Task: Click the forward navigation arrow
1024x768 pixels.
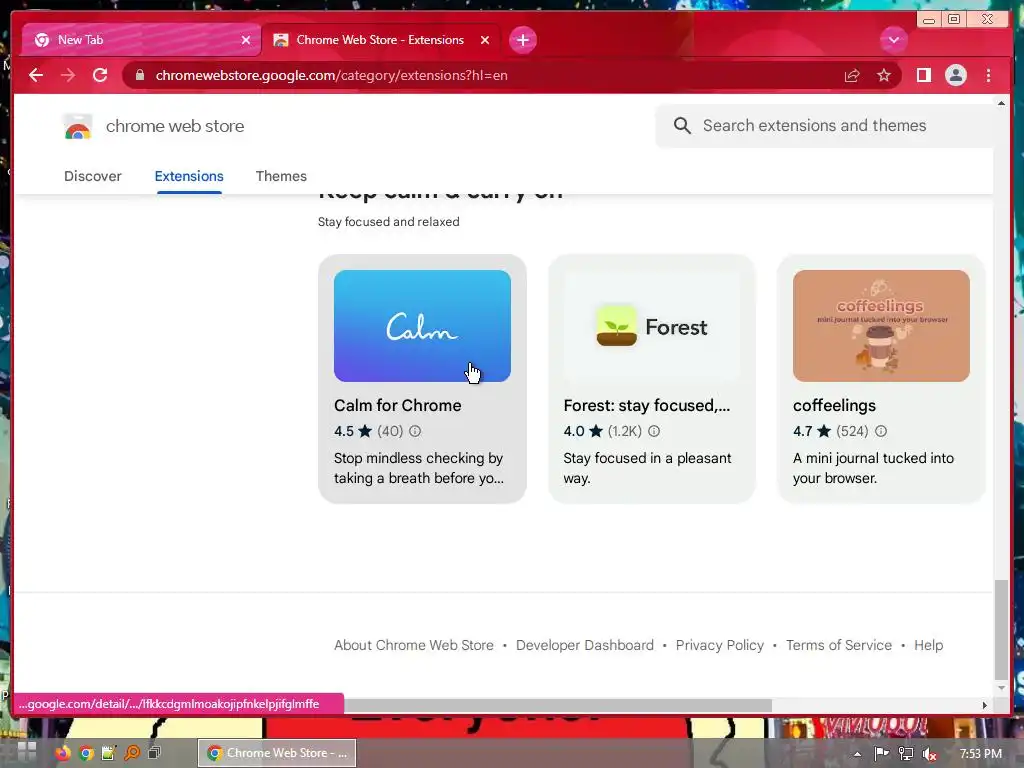Action: (68, 75)
